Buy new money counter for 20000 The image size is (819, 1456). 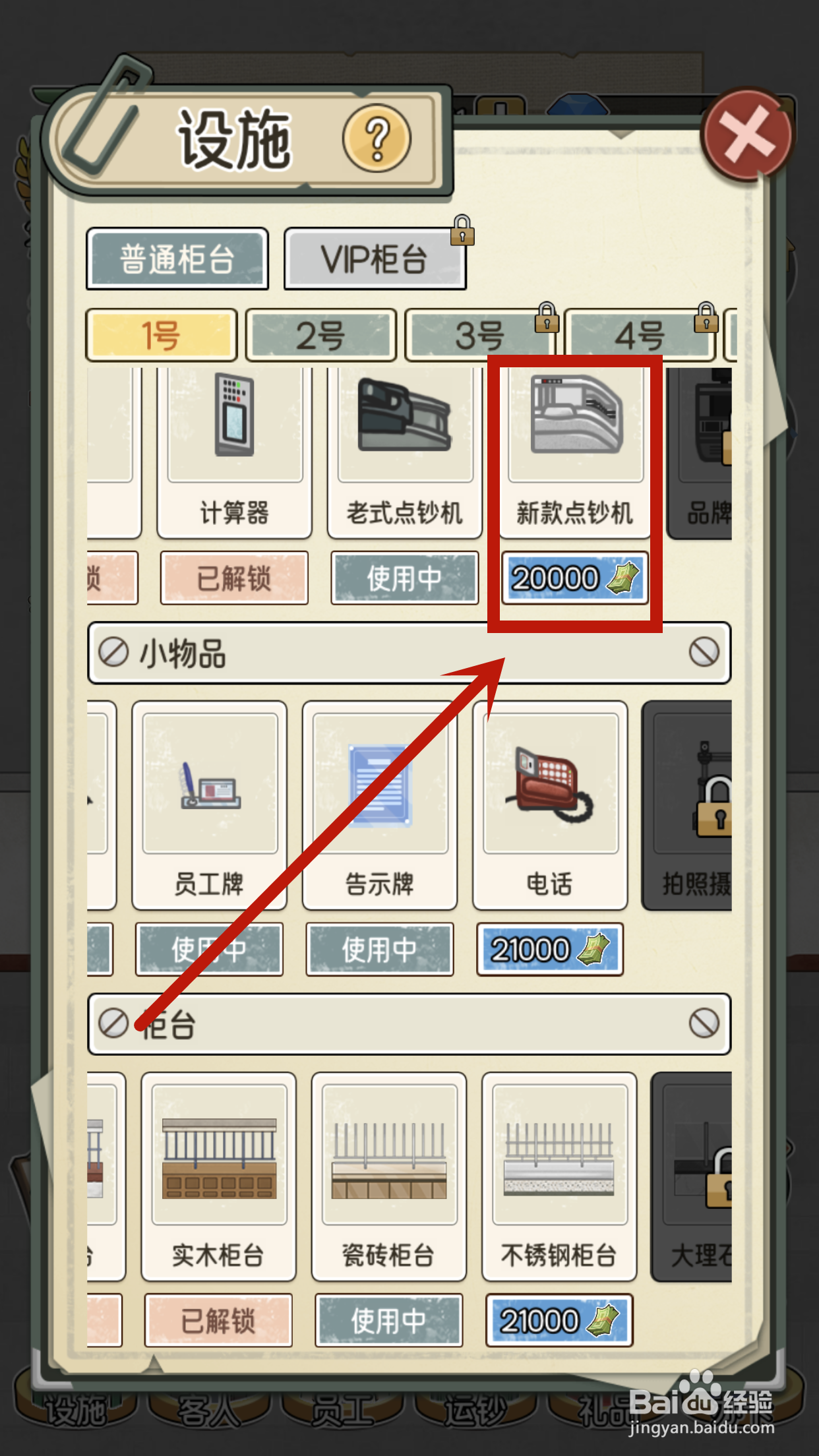click(575, 578)
